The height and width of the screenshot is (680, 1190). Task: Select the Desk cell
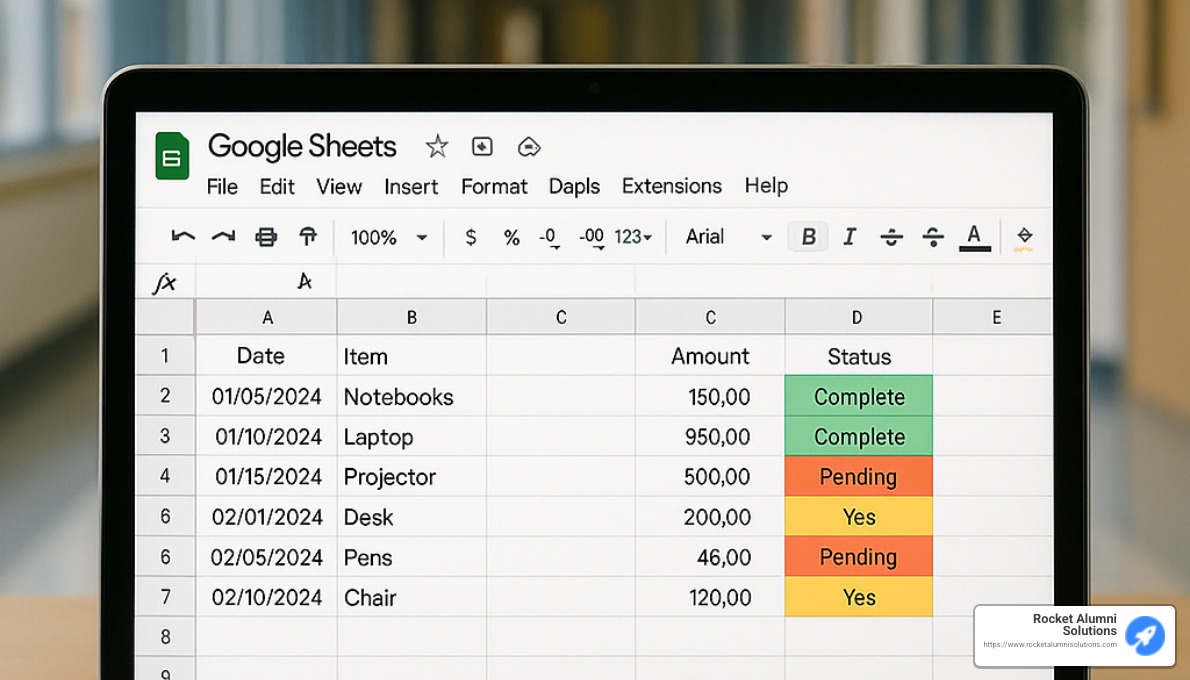coord(411,516)
